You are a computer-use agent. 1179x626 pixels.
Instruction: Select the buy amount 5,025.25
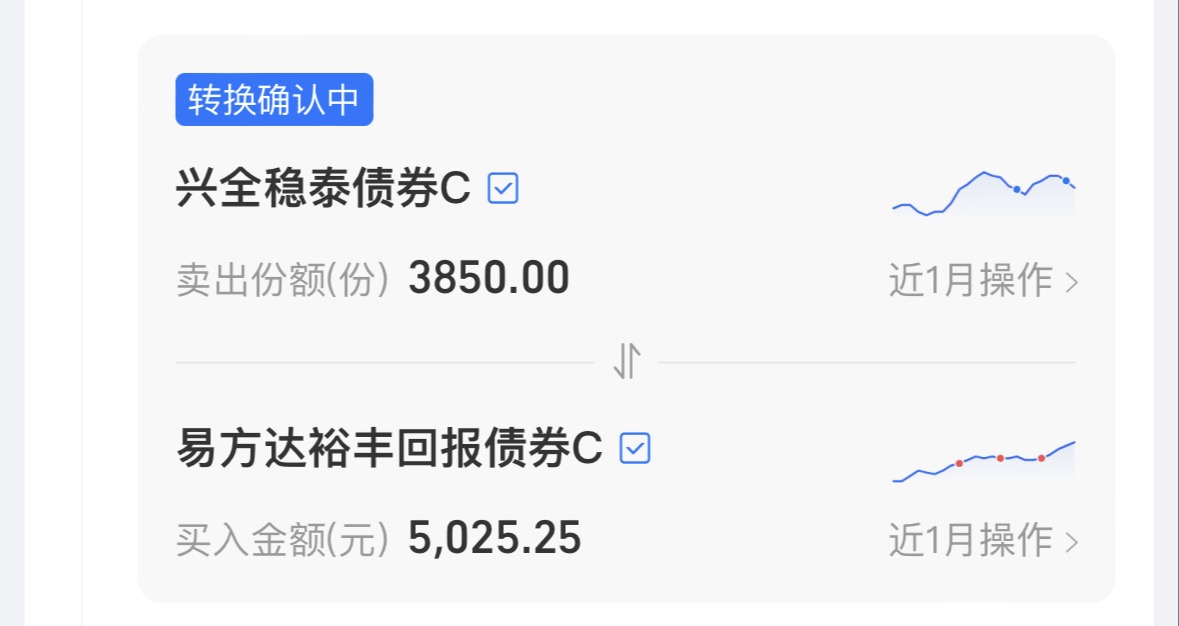[x=494, y=539]
